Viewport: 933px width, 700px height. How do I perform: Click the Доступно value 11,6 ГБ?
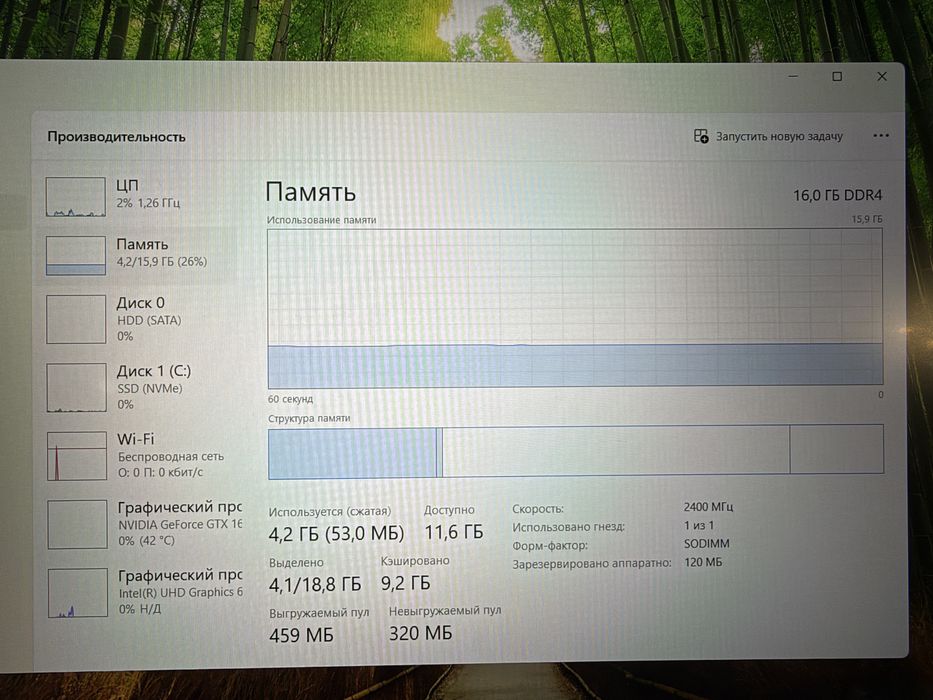point(453,532)
